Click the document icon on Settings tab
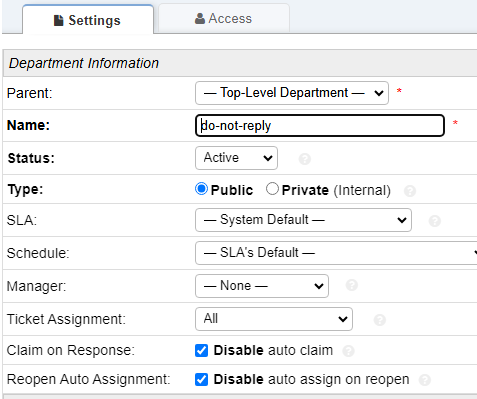Image resolution: width=477 pixels, height=399 pixels. [58, 21]
